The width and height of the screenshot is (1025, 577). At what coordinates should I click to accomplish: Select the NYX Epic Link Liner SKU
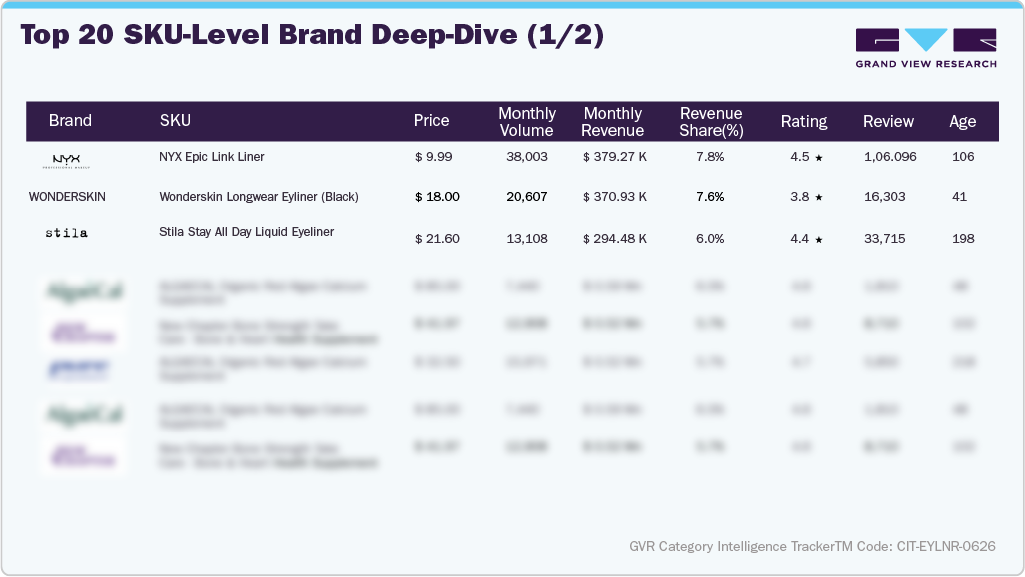(x=212, y=157)
